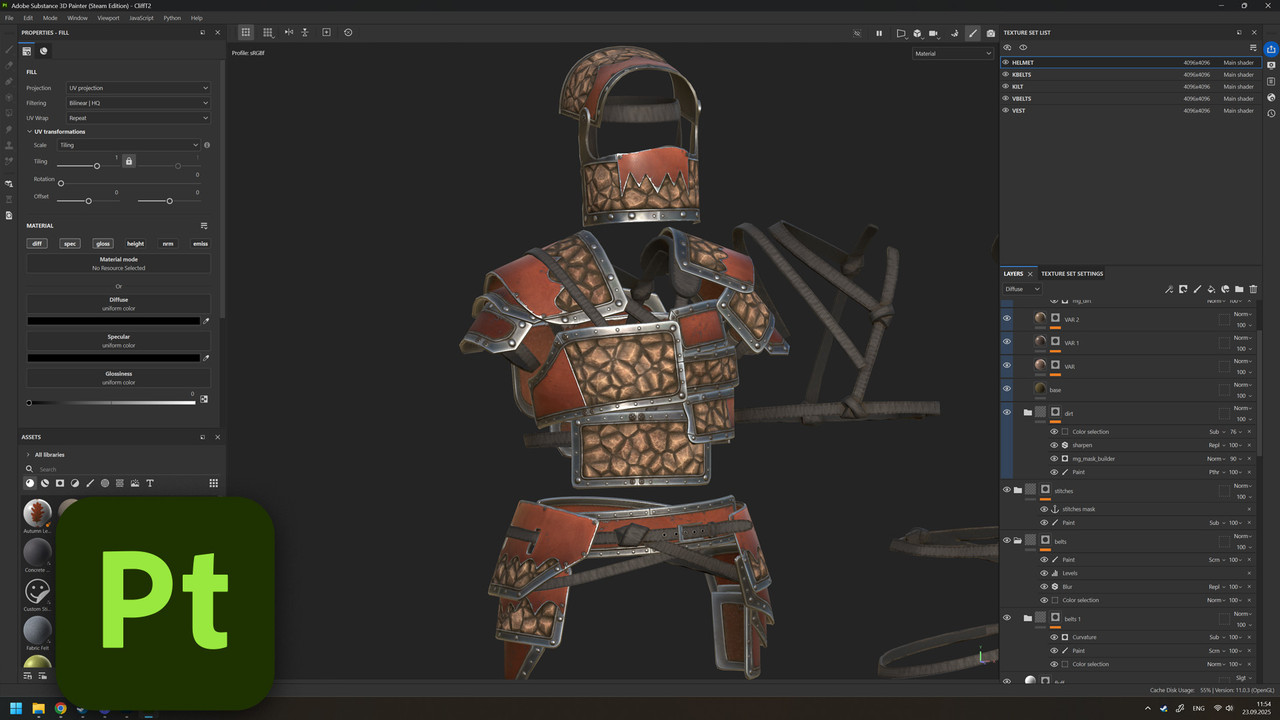The width and height of the screenshot is (1280, 720).
Task: Click the Add fill layer bucket icon
Action: pyautogui.click(x=1211, y=289)
